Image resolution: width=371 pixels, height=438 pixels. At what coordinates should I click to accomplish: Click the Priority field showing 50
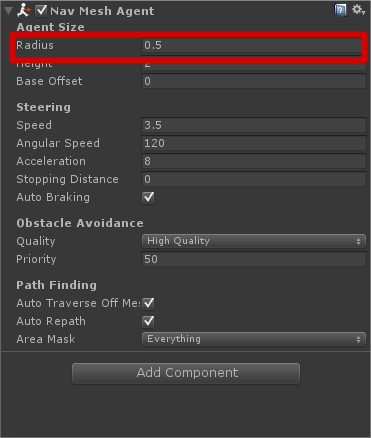click(254, 259)
